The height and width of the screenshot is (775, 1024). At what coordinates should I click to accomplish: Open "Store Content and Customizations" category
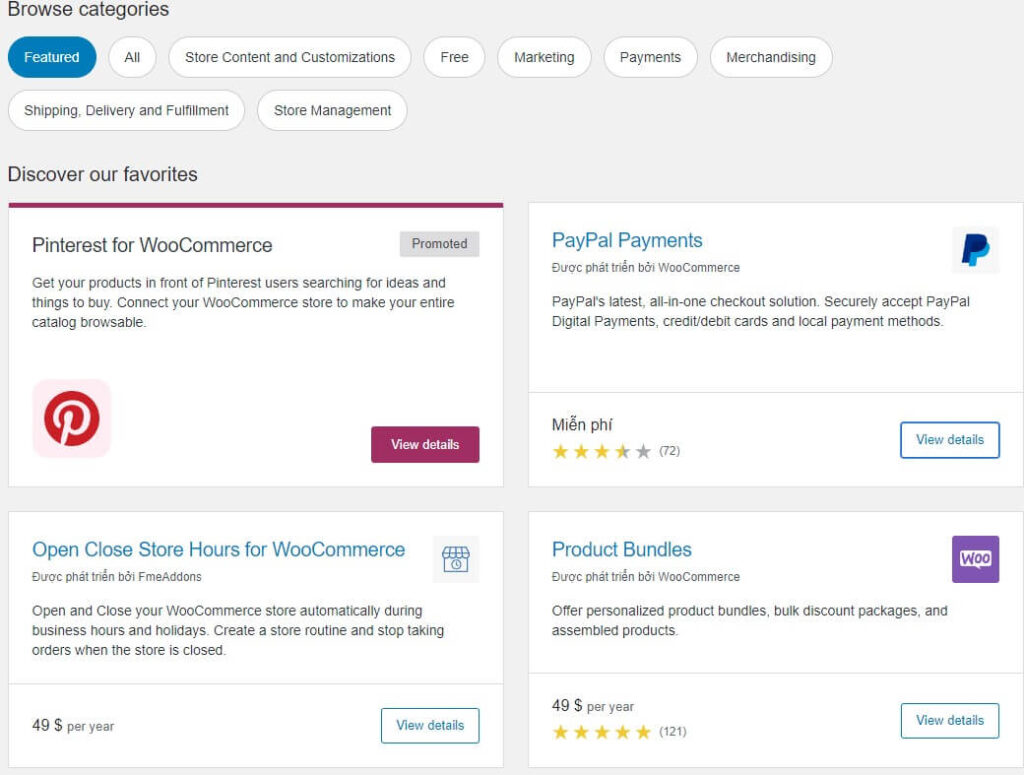pyautogui.click(x=290, y=57)
